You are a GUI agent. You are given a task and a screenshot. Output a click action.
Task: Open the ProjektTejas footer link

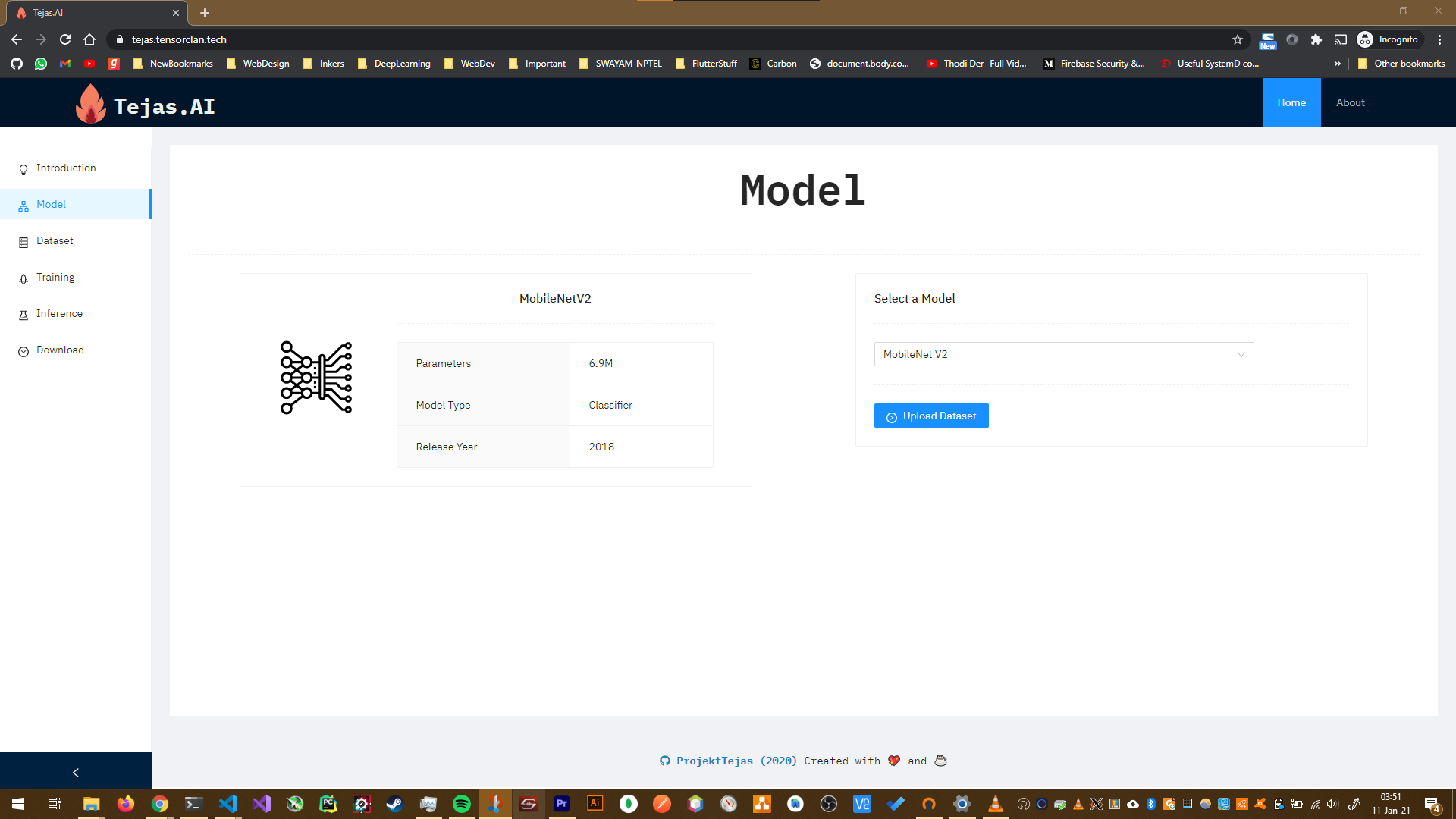[x=714, y=761]
